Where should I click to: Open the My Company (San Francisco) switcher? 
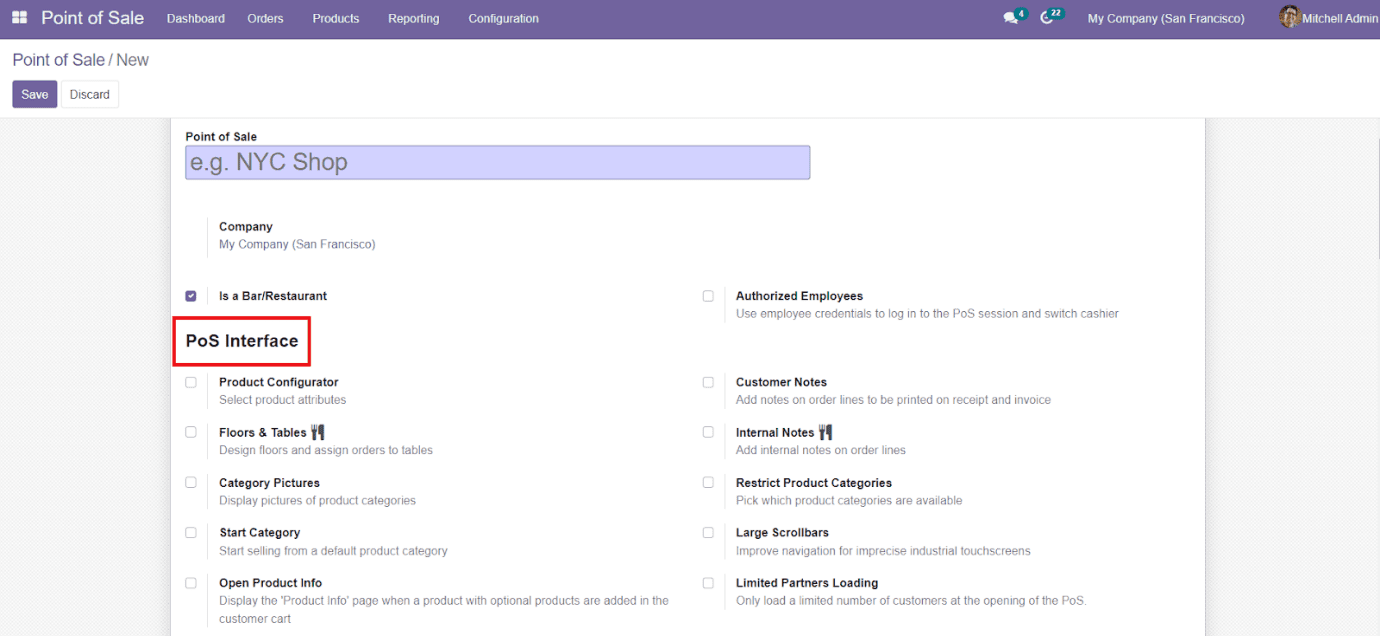tap(1166, 18)
